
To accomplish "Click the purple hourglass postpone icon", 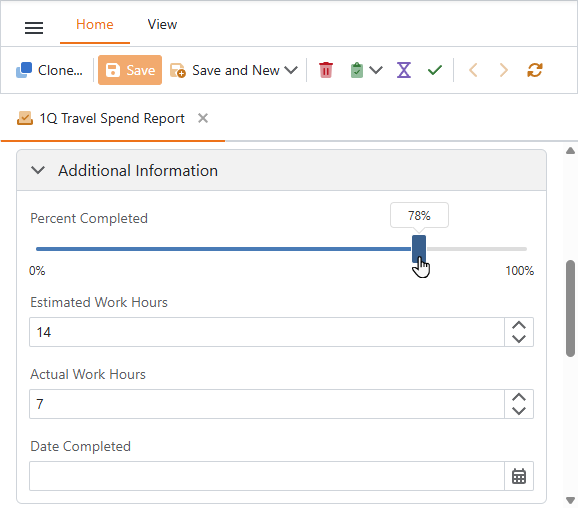I will pos(404,70).
